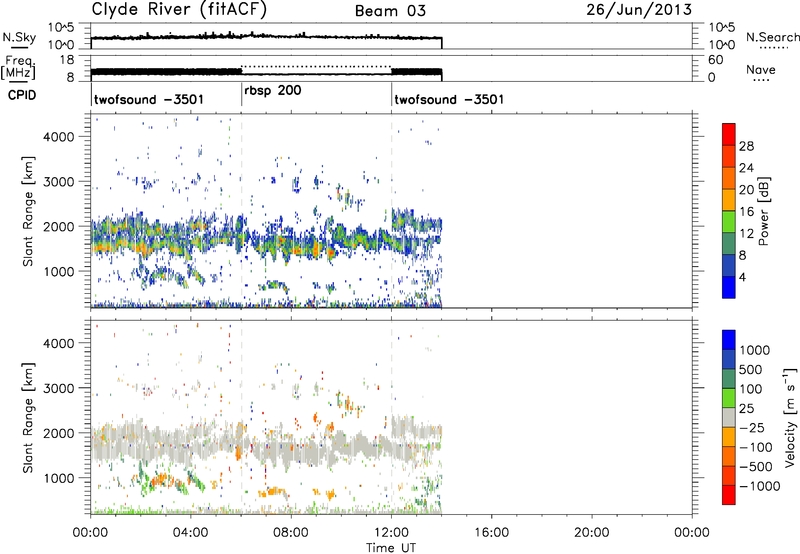Select the yellow 16–20 dB Power colorbar segment
This screenshot has width=800, height=554.
729,199
